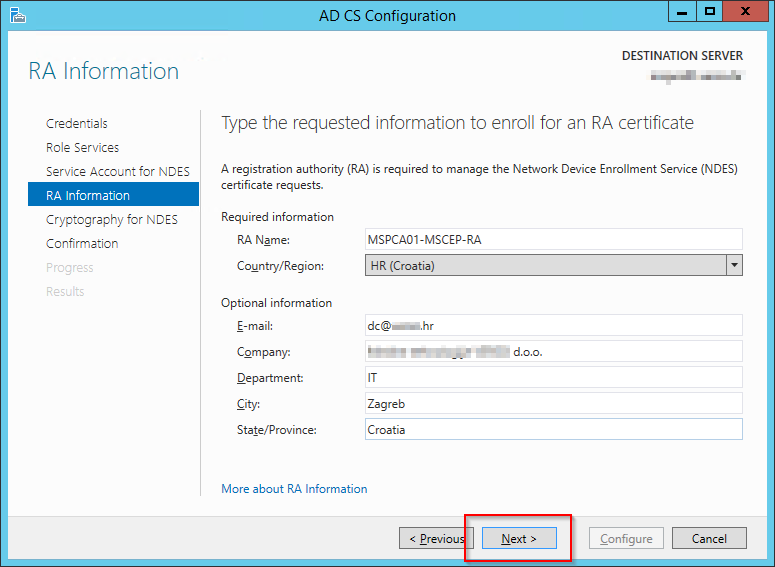Open the Confirmation step
Screen dimensions: 775x567
(82, 244)
